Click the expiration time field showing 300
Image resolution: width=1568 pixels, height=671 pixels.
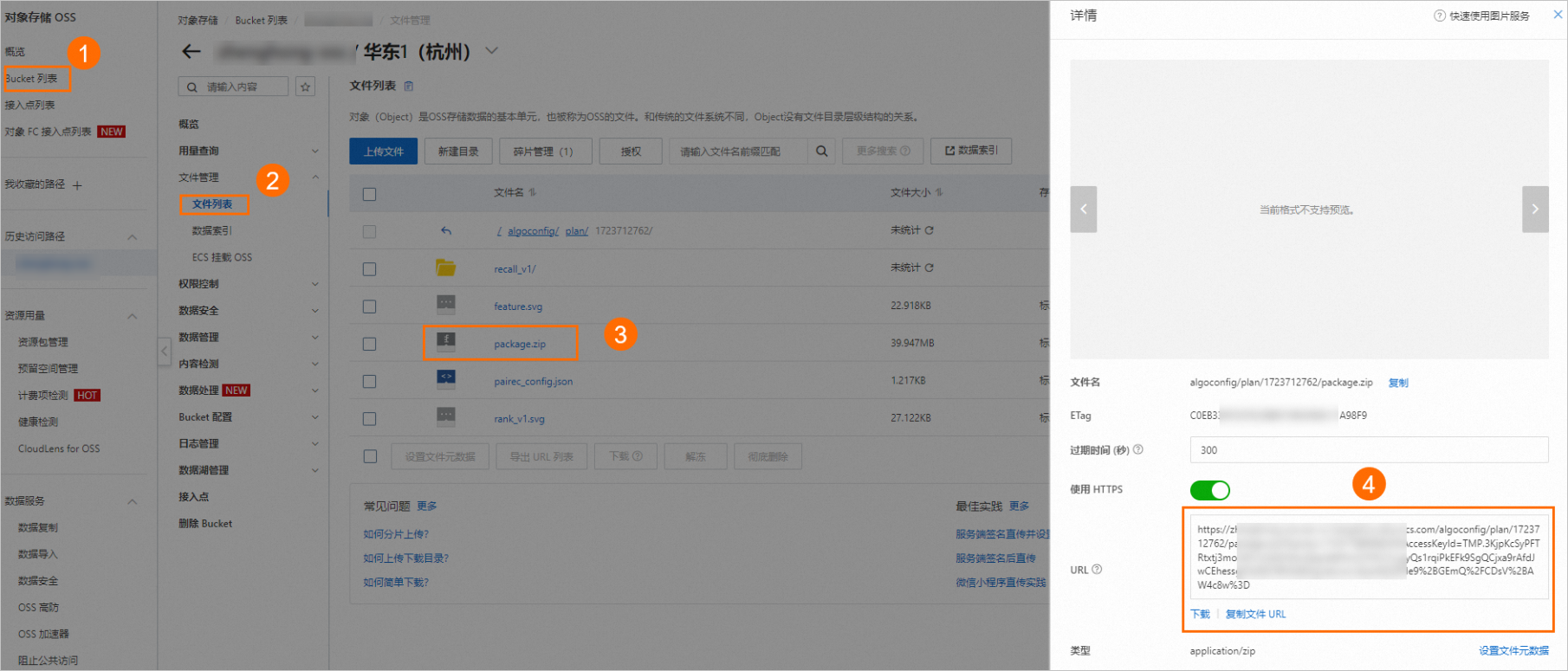pos(1369,450)
